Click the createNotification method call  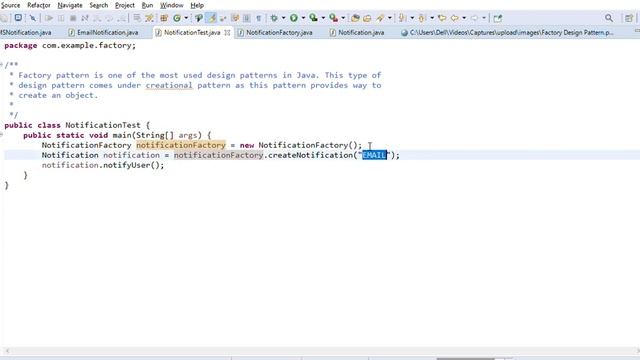[311, 155]
